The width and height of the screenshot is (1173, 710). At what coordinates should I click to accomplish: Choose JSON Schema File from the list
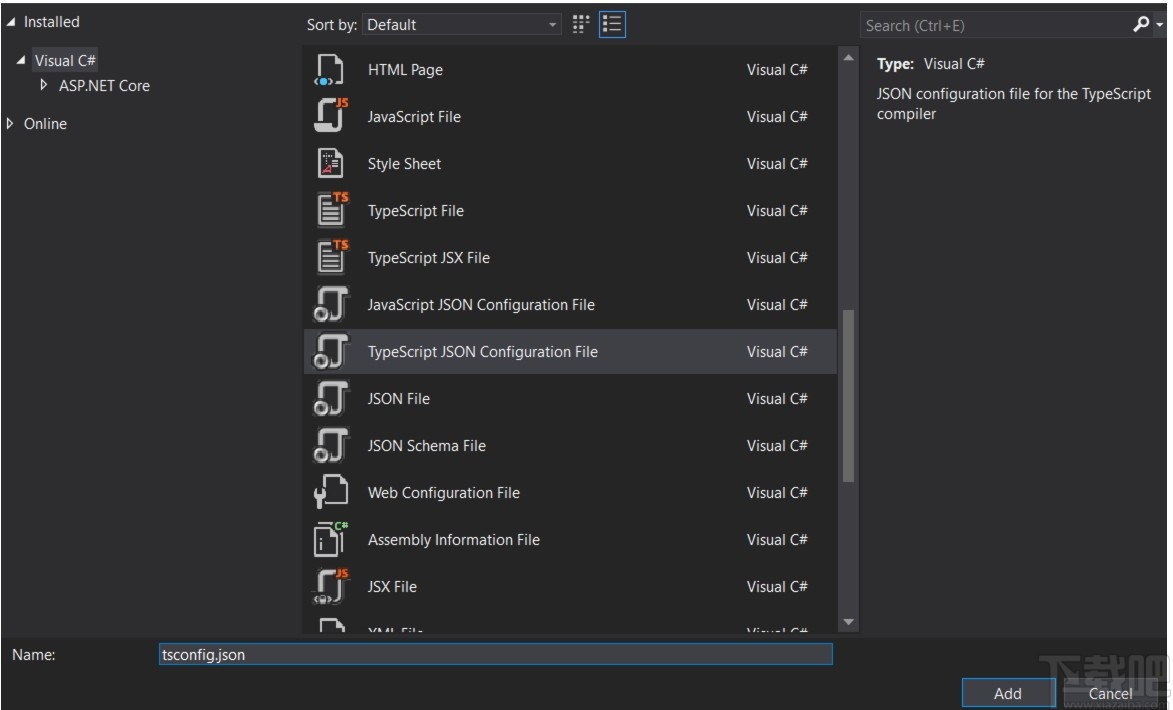click(x=427, y=446)
